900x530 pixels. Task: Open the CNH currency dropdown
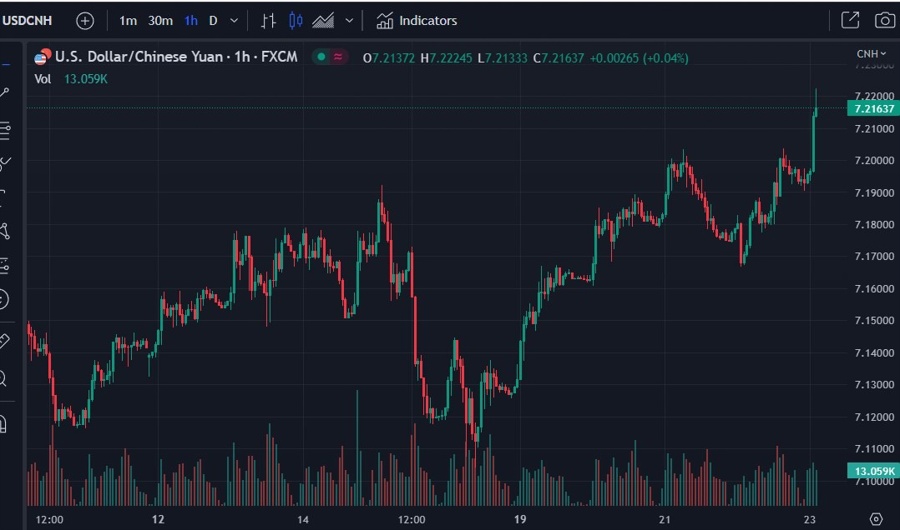click(x=871, y=54)
